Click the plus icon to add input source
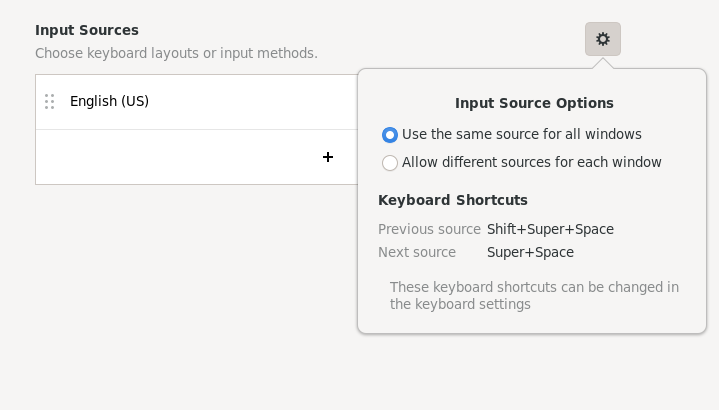Screen dimensions: 719x410 (327, 157)
